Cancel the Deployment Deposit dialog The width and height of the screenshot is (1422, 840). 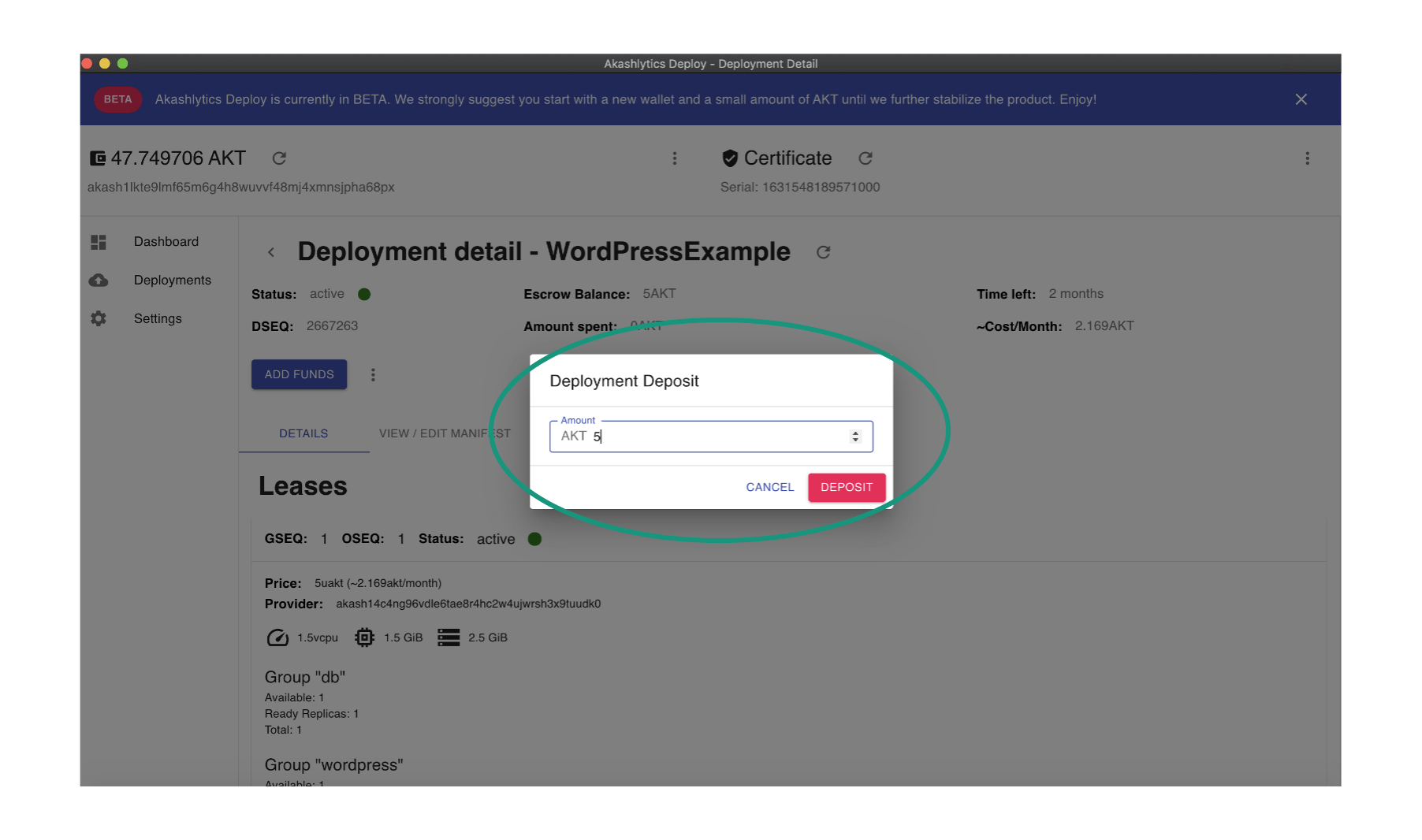[x=770, y=488]
